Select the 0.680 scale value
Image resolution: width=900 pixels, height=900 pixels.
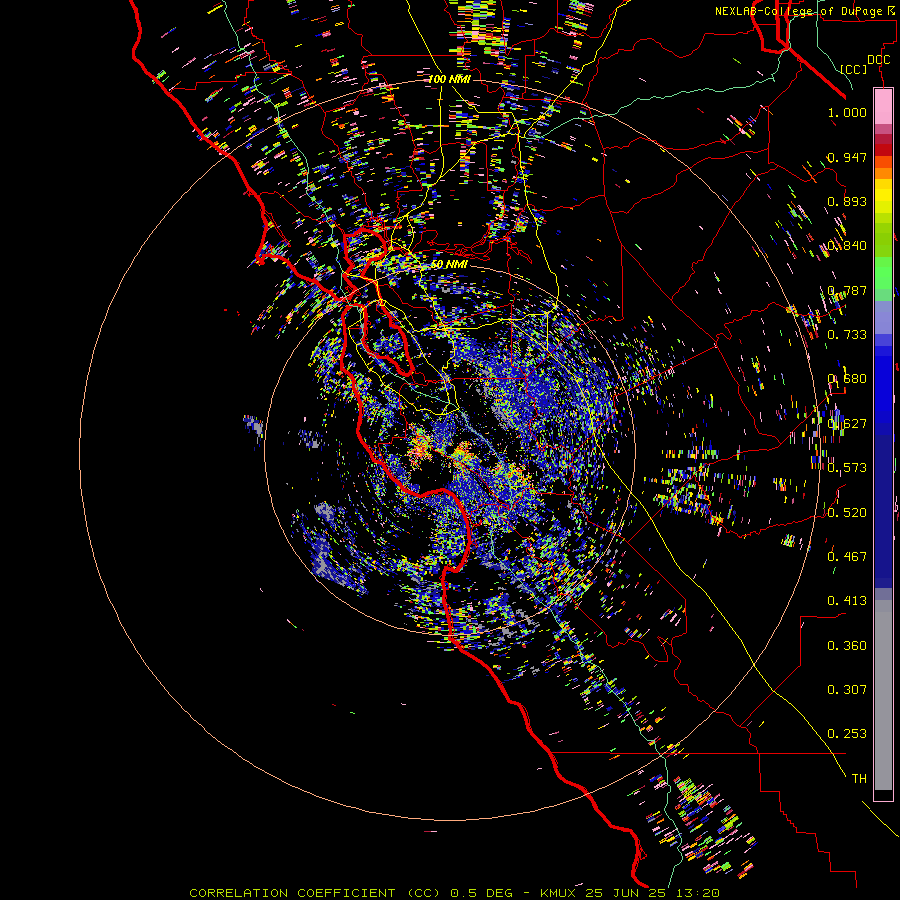(x=847, y=379)
